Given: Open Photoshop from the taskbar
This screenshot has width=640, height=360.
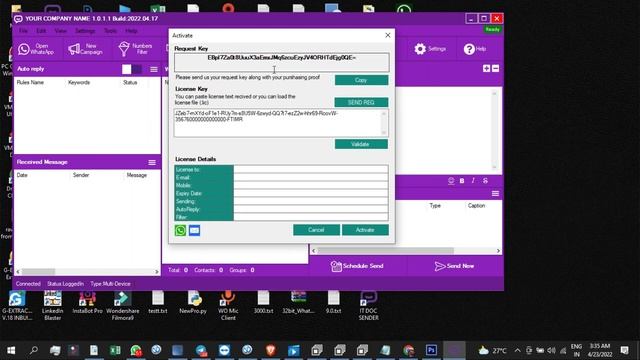Looking at the screenshot, I should [x=431, y=350].
